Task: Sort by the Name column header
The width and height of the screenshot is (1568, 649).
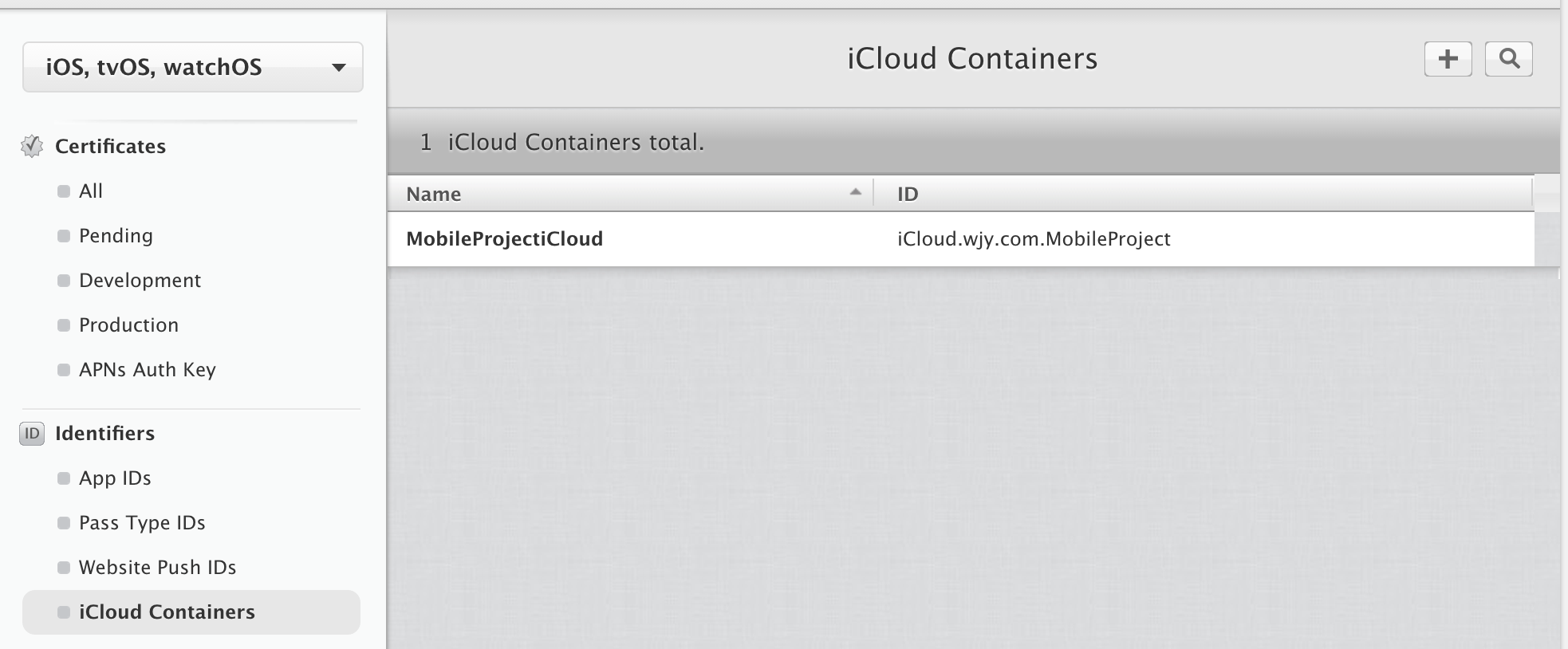Action: tap(630, 194)
